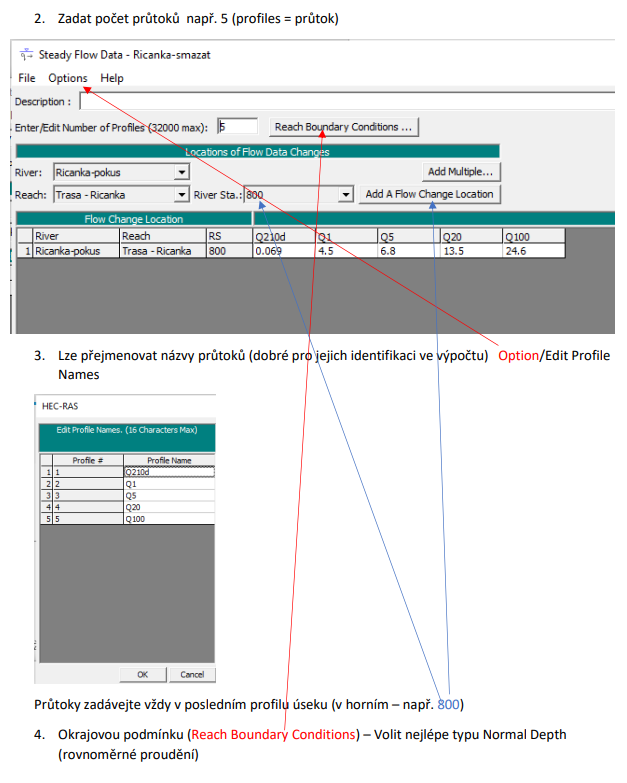627x783 pixels.
Task: Open the File menu
Action: tap(26, 78)
